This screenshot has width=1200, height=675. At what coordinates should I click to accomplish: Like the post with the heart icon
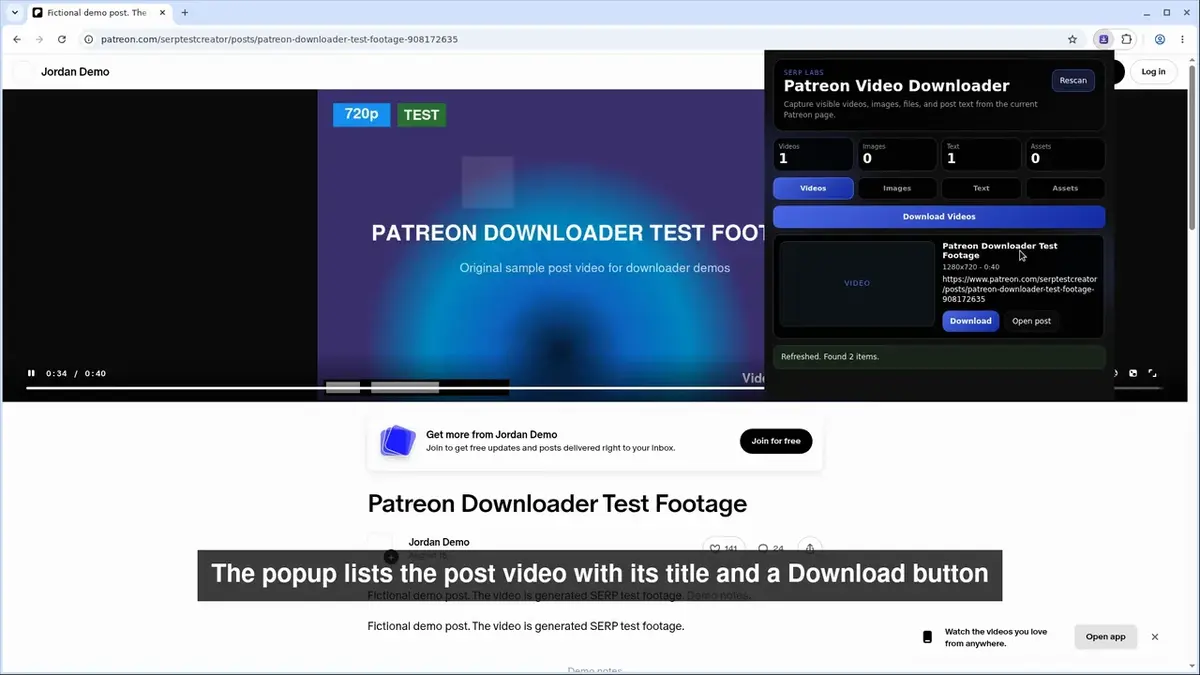pyautogui.click(x=715, y=548)
